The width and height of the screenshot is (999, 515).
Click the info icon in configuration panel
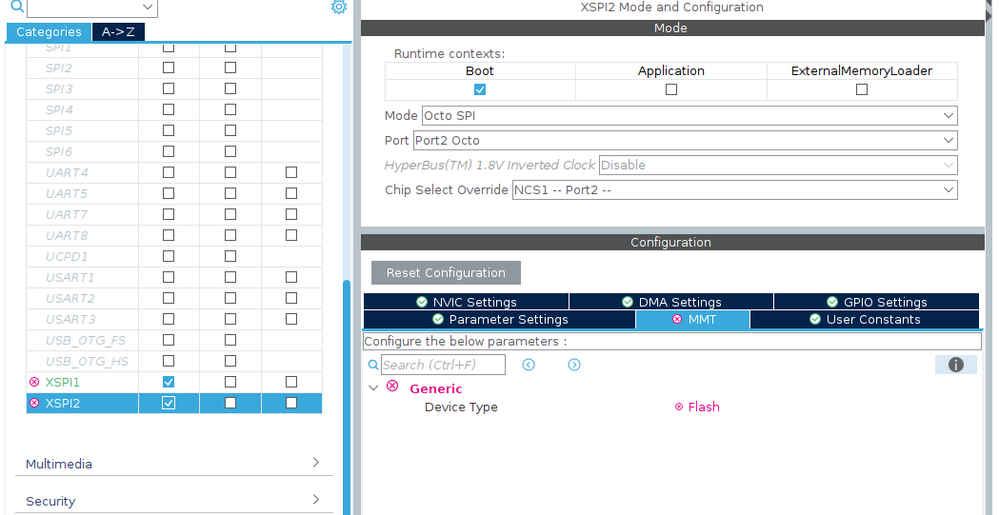[x=956, y=365]
